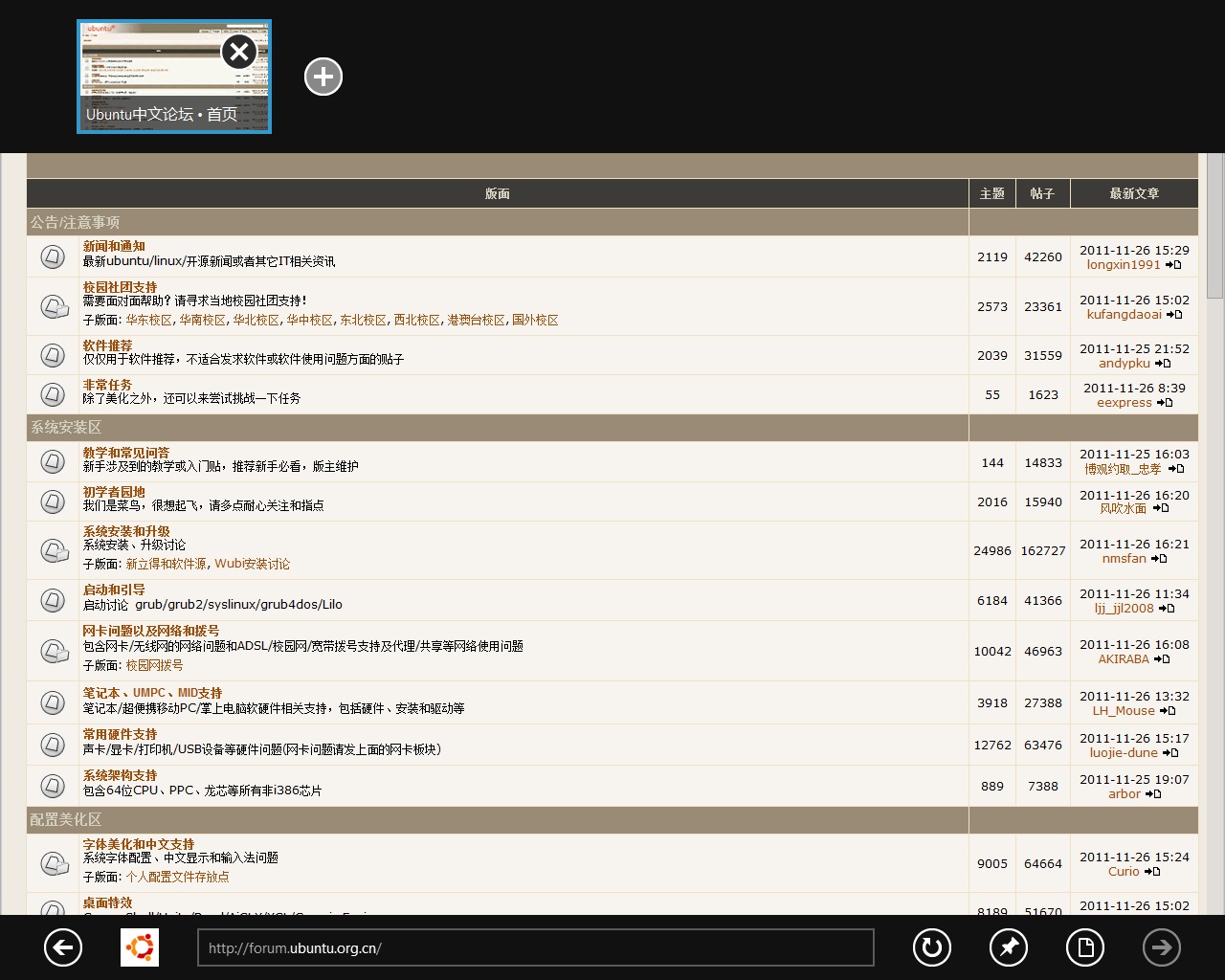
Task: View latest post icon next to AKIRABA
Action: [x=1162, y=659]
